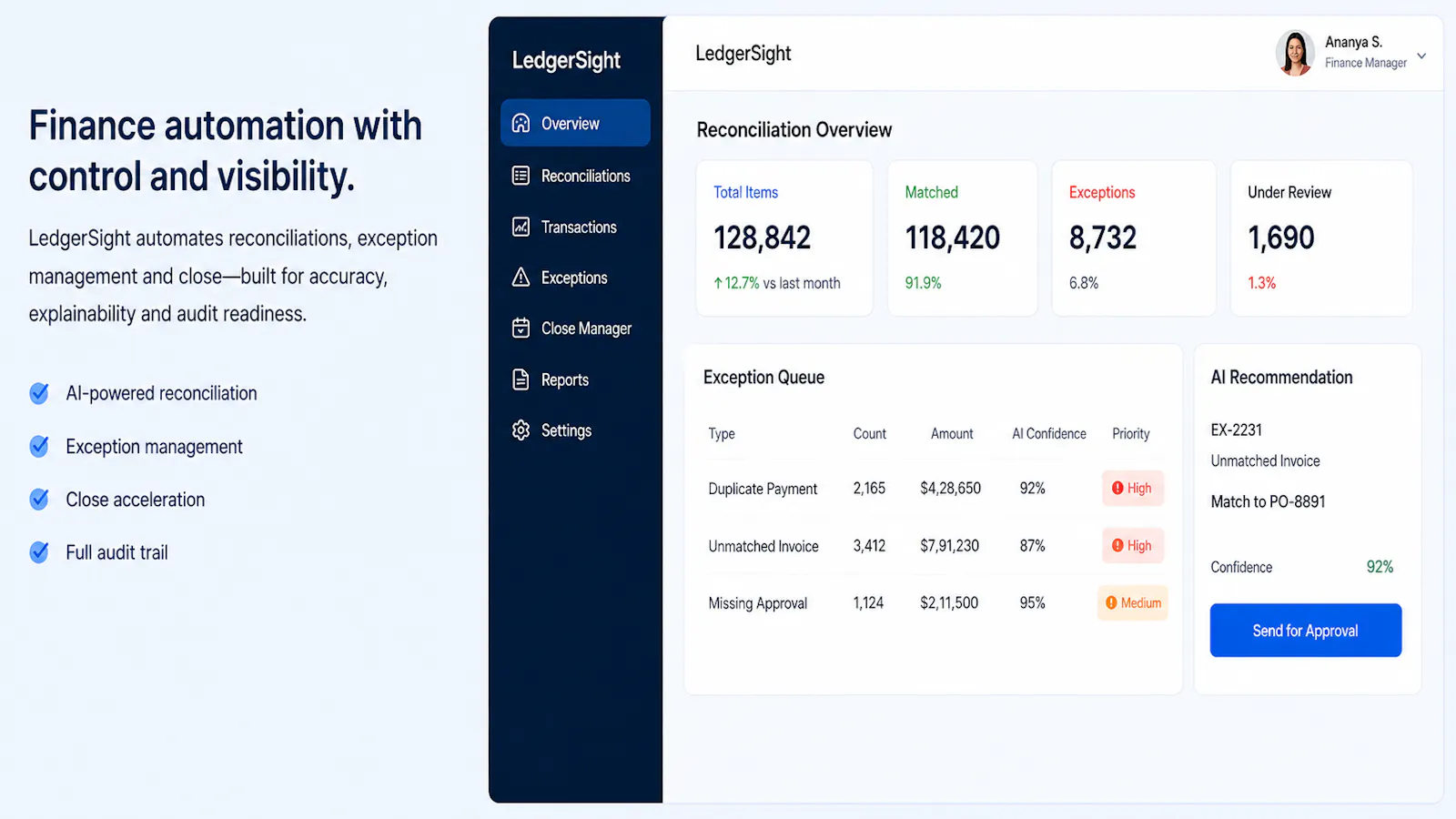
Task: Click the Duplicate Payment row label
Action: pyautogui.click(x=763, y=489)
